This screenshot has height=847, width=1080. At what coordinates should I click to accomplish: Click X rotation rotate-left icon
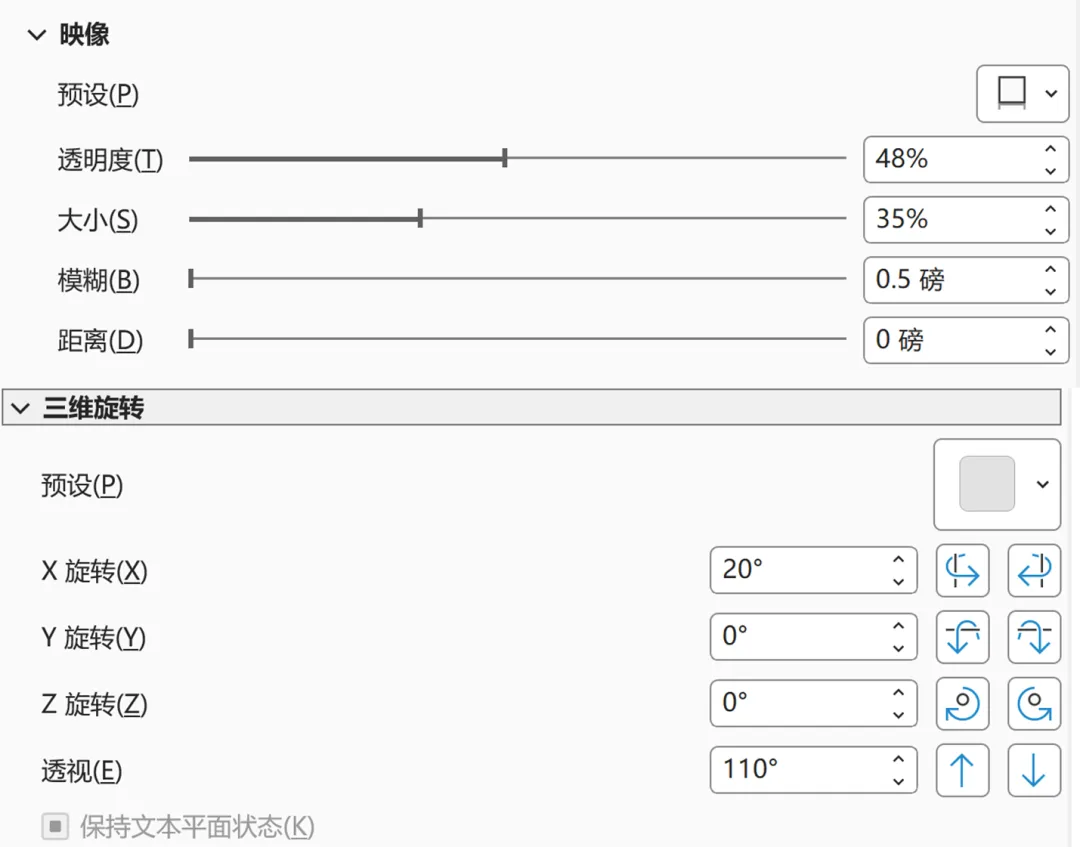point(962,571)
